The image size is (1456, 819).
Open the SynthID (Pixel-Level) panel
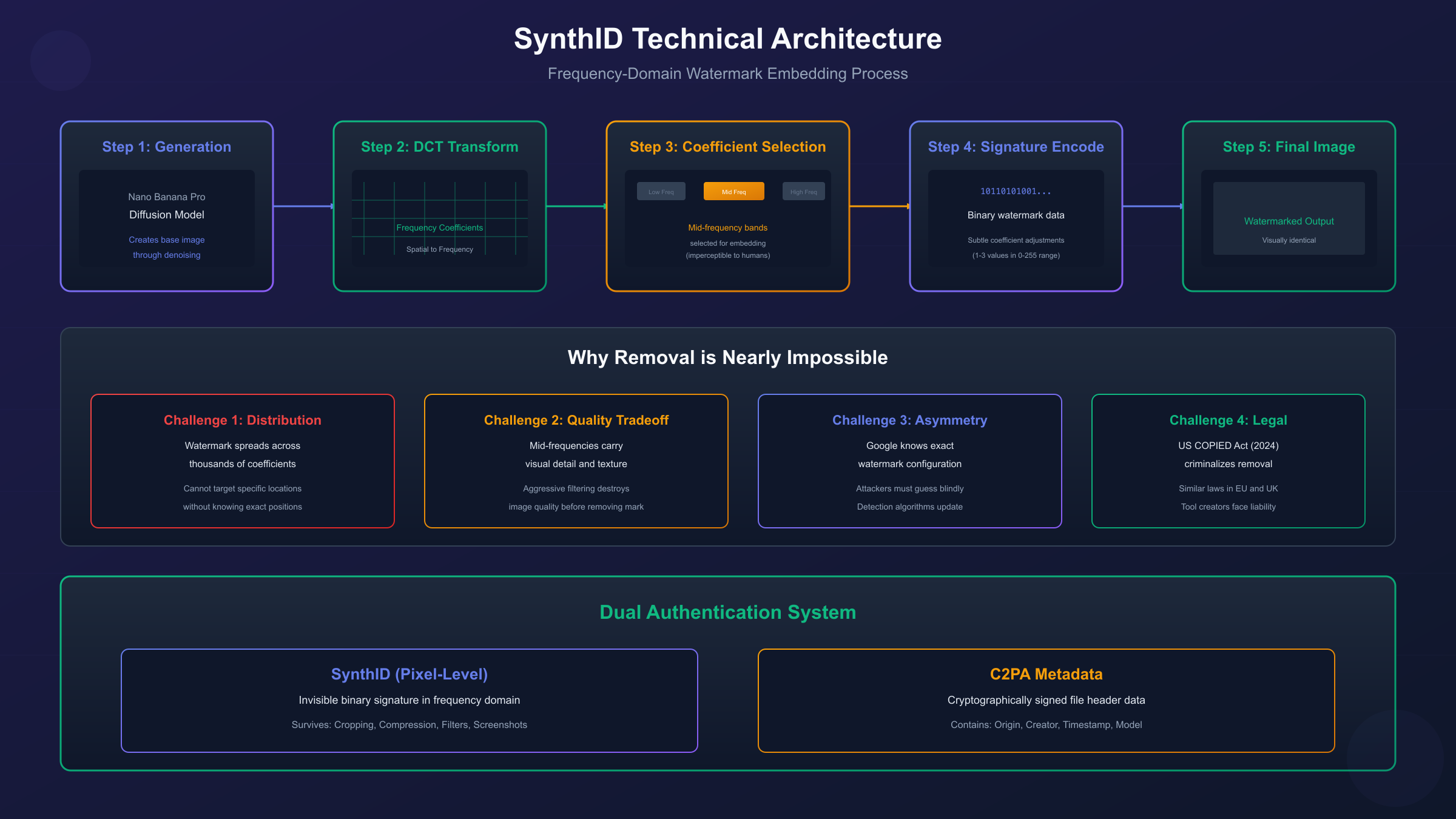[409, 674]
